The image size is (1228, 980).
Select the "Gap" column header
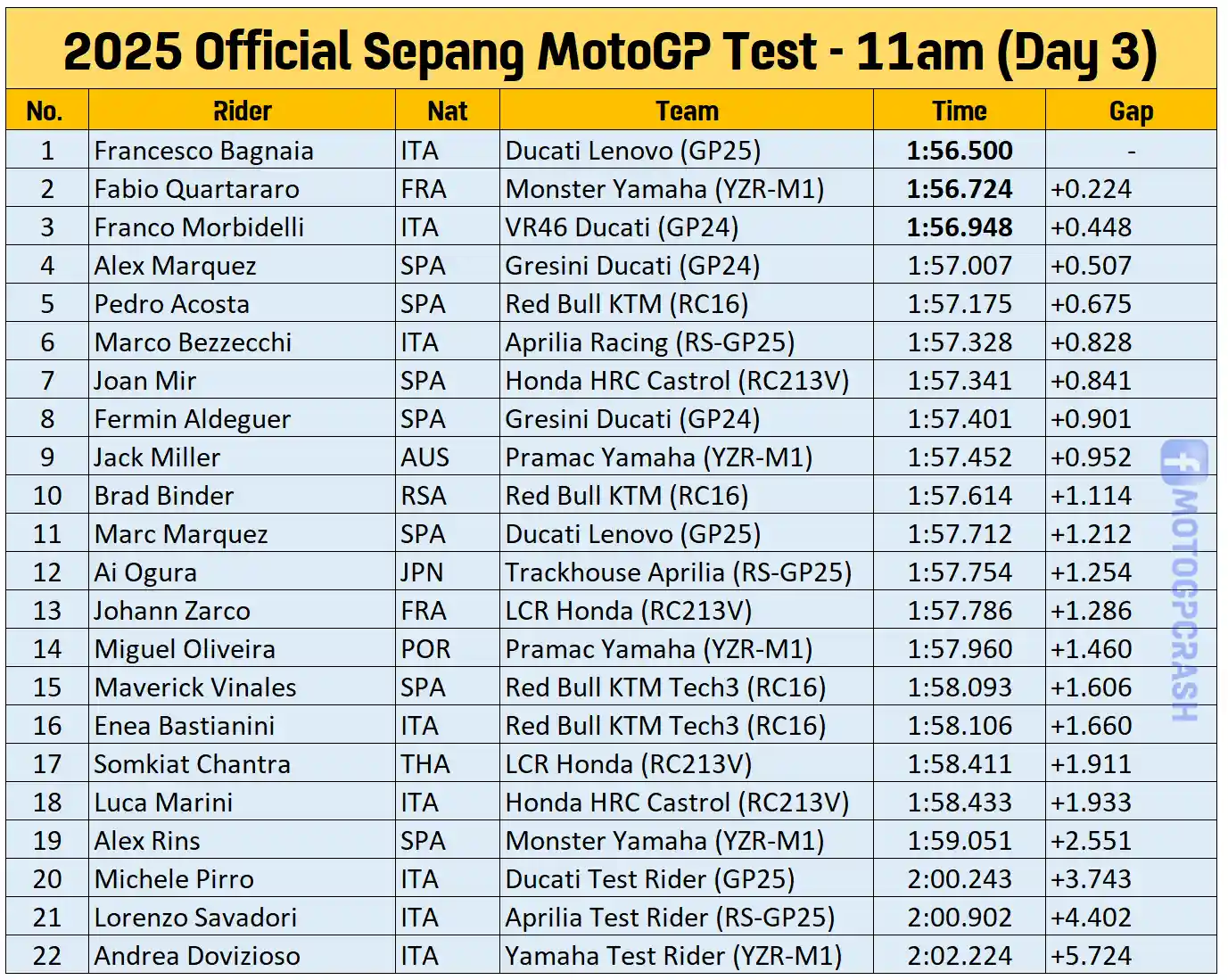[x=1131, y=111]
